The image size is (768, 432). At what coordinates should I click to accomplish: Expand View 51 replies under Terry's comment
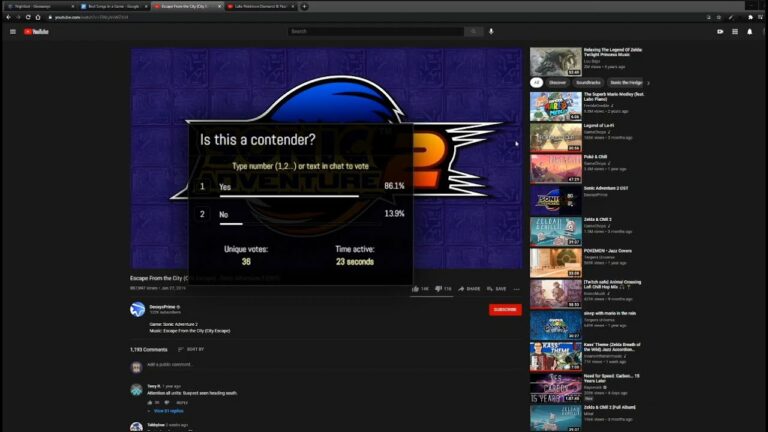[168, 410]
